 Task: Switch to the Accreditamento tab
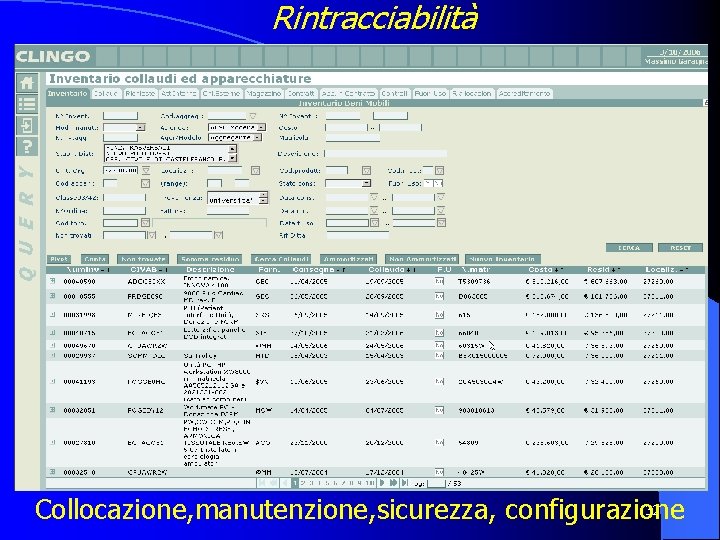coord(524,93)
